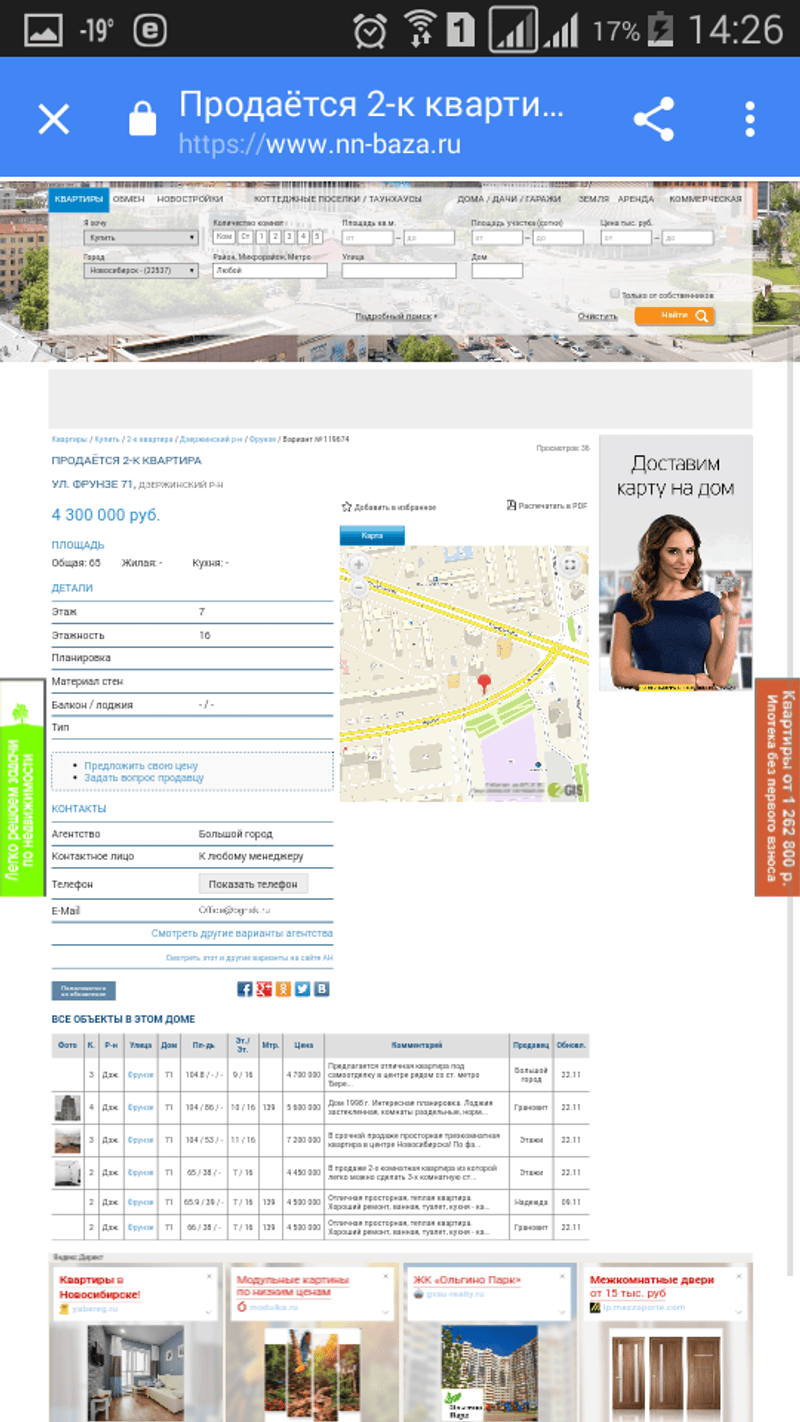800x1422 pixels.
Task: Open Квартиры в Новосибирске ad link
Action: point(100,1287)
